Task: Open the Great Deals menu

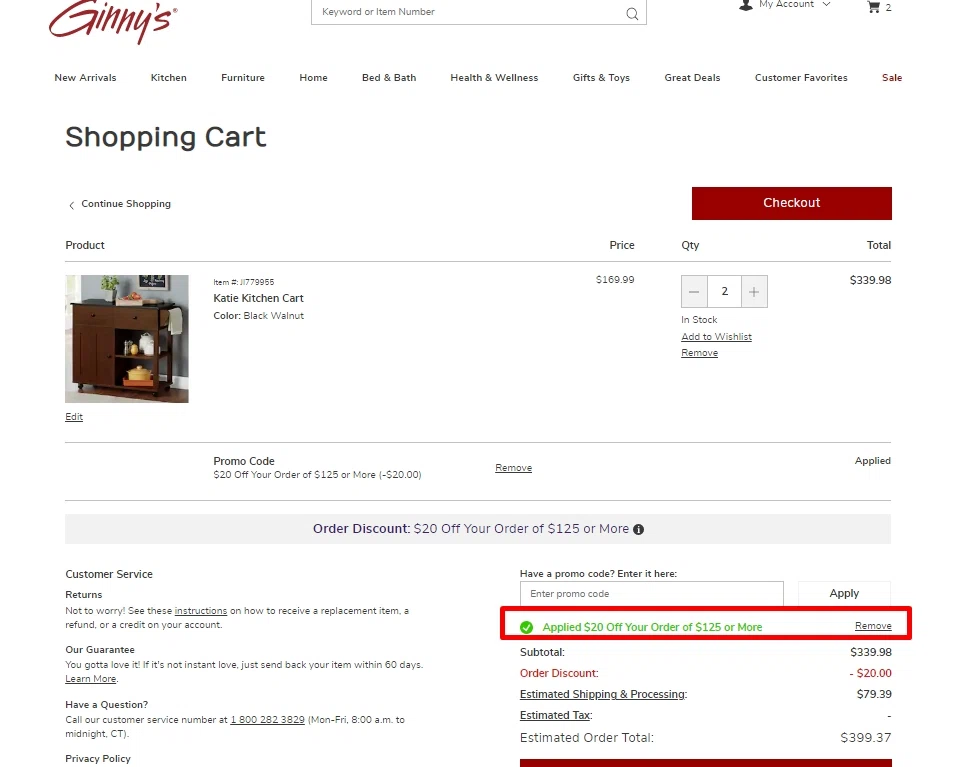Action: (692, 77)
